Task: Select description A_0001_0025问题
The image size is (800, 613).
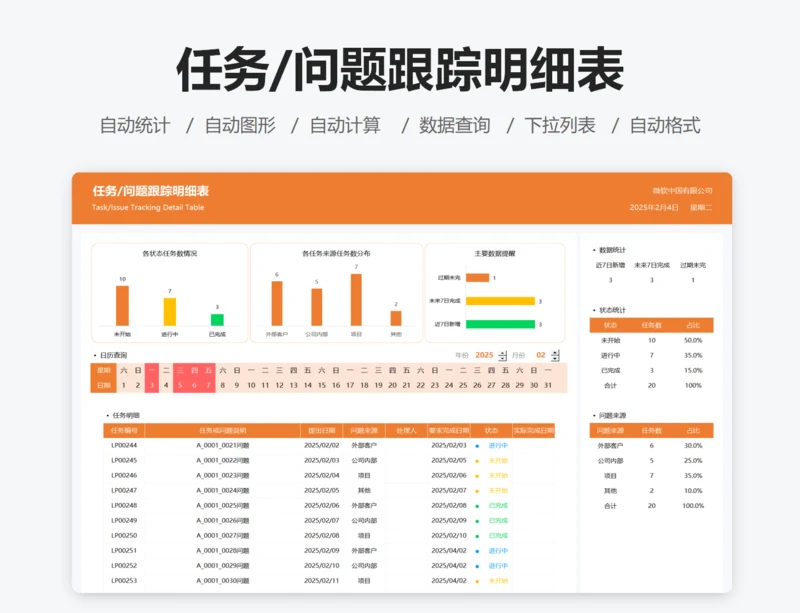Action: pos(223,506)
